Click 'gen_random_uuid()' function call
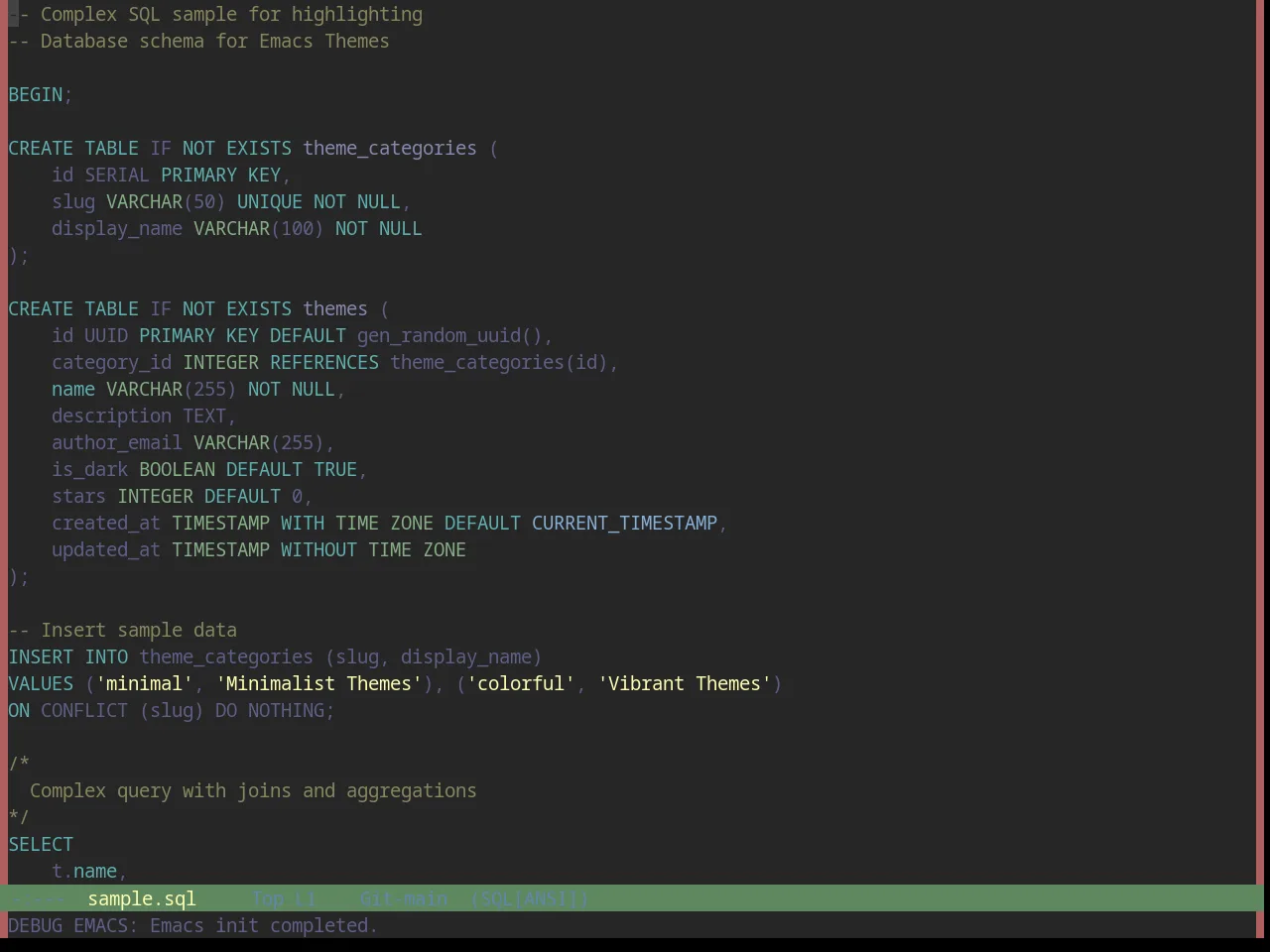Image resolution: width=1270 pixels, height=952 pixels. (449, 336)
